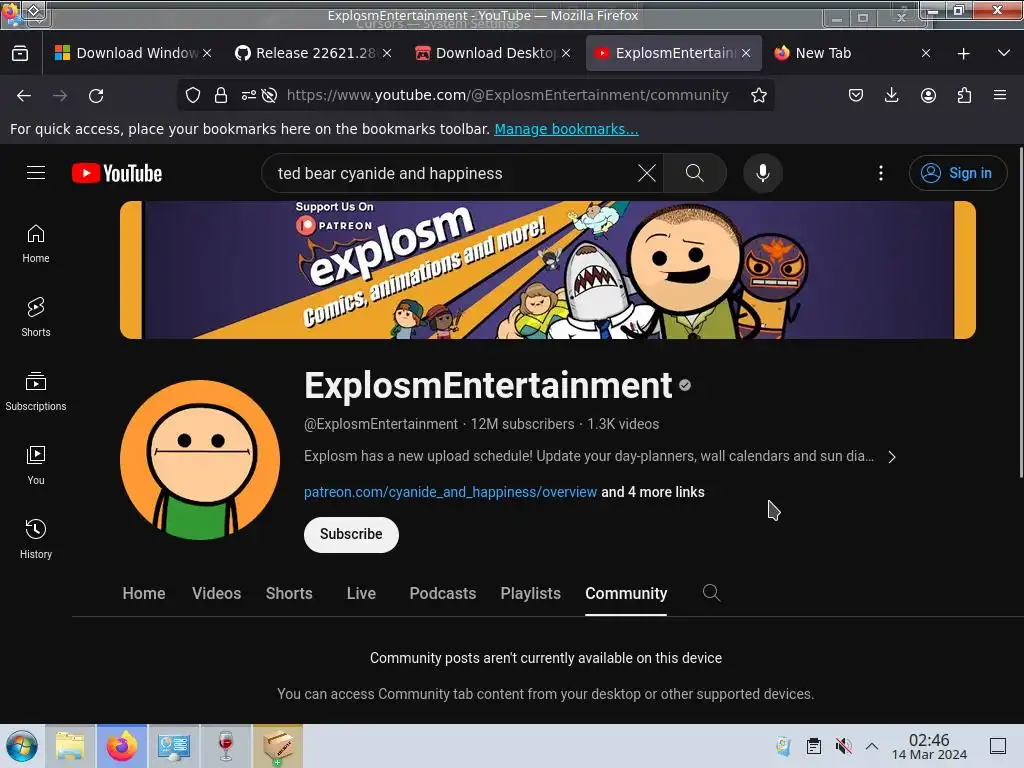Viewport: 1024px width, 768px height.
Task: Open site permissions icon in address bar
Action: 249,95
